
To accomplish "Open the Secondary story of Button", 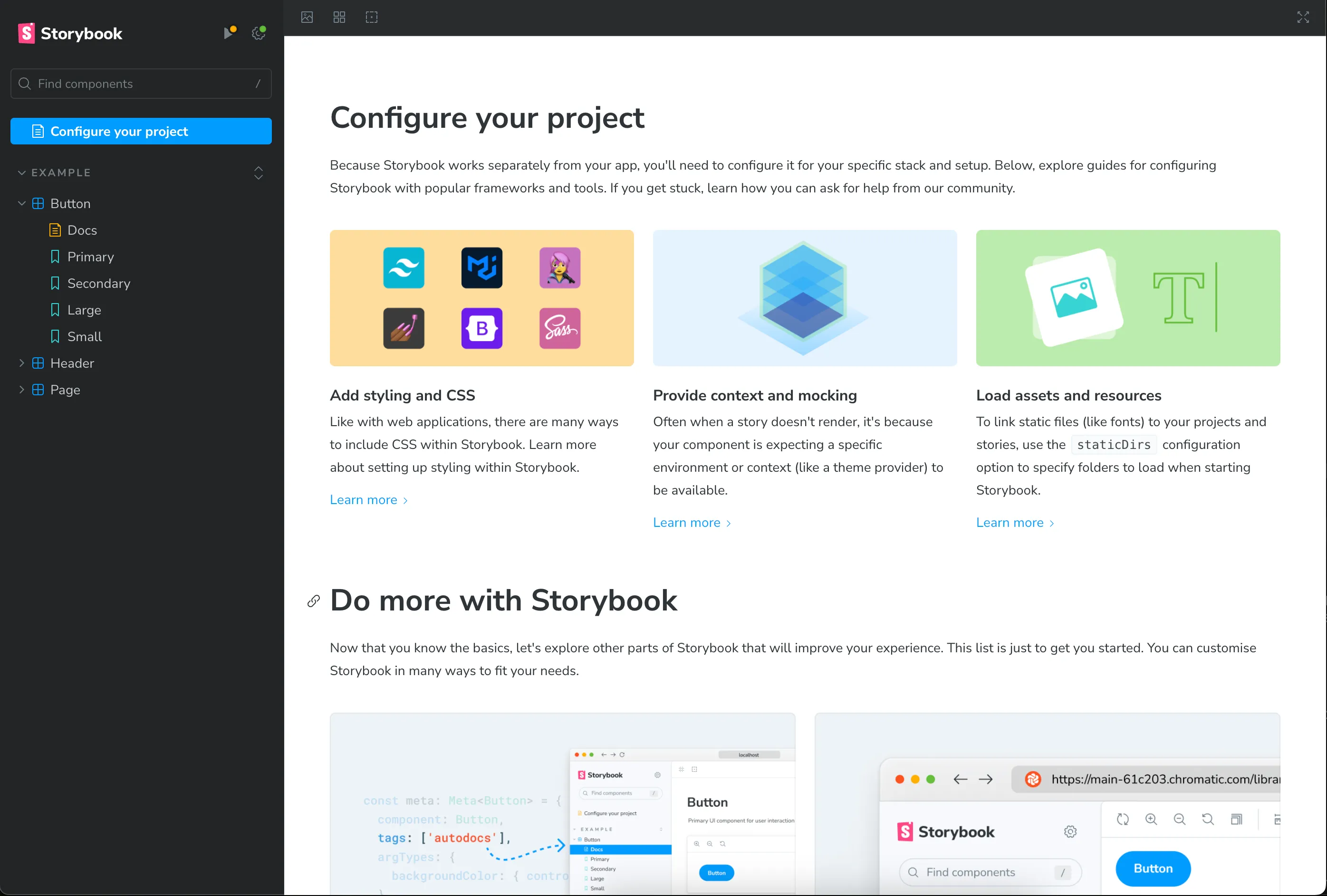I will (x=98, y=284).
